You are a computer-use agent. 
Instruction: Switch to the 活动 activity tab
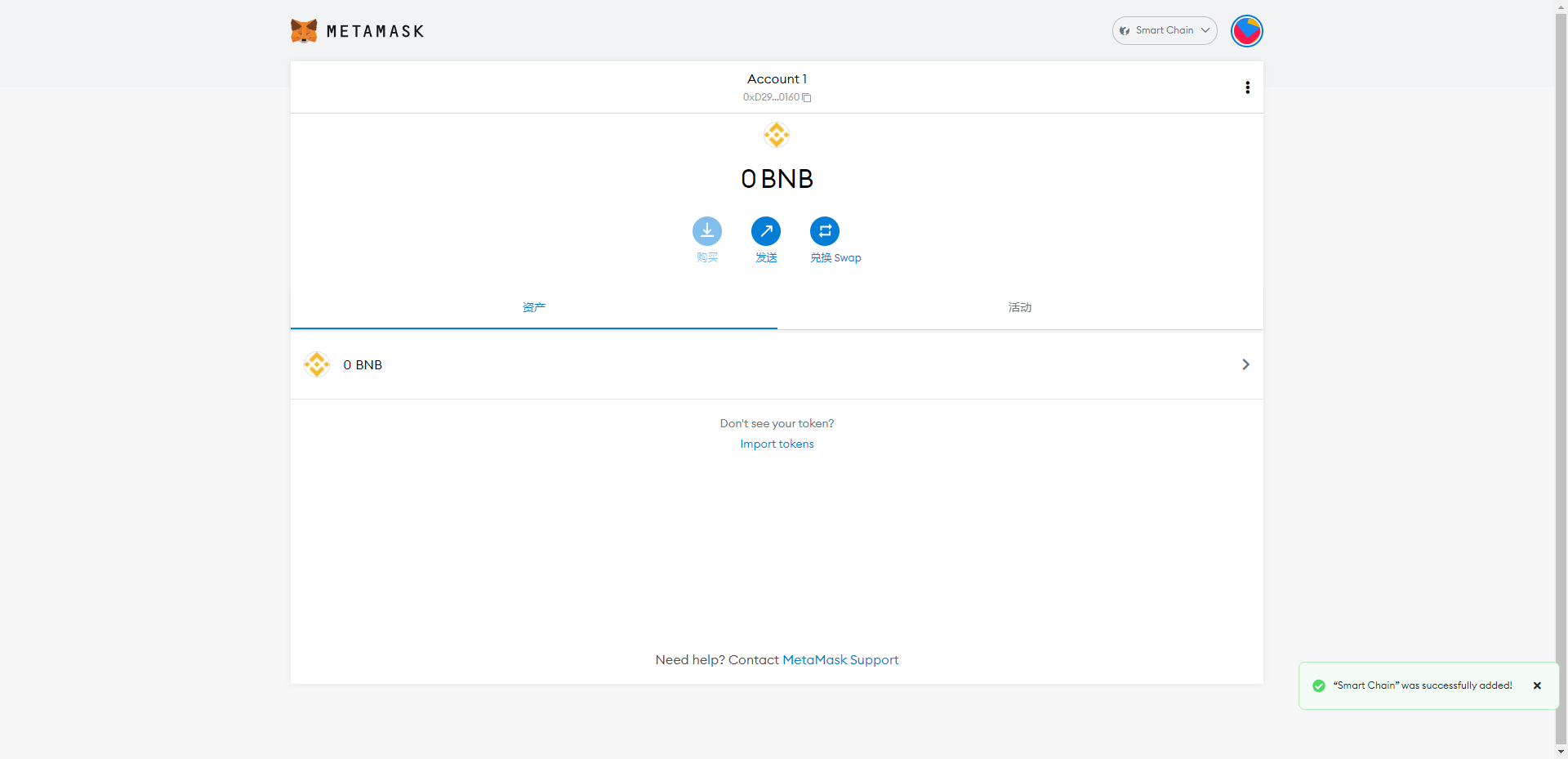pos(1020,308)
